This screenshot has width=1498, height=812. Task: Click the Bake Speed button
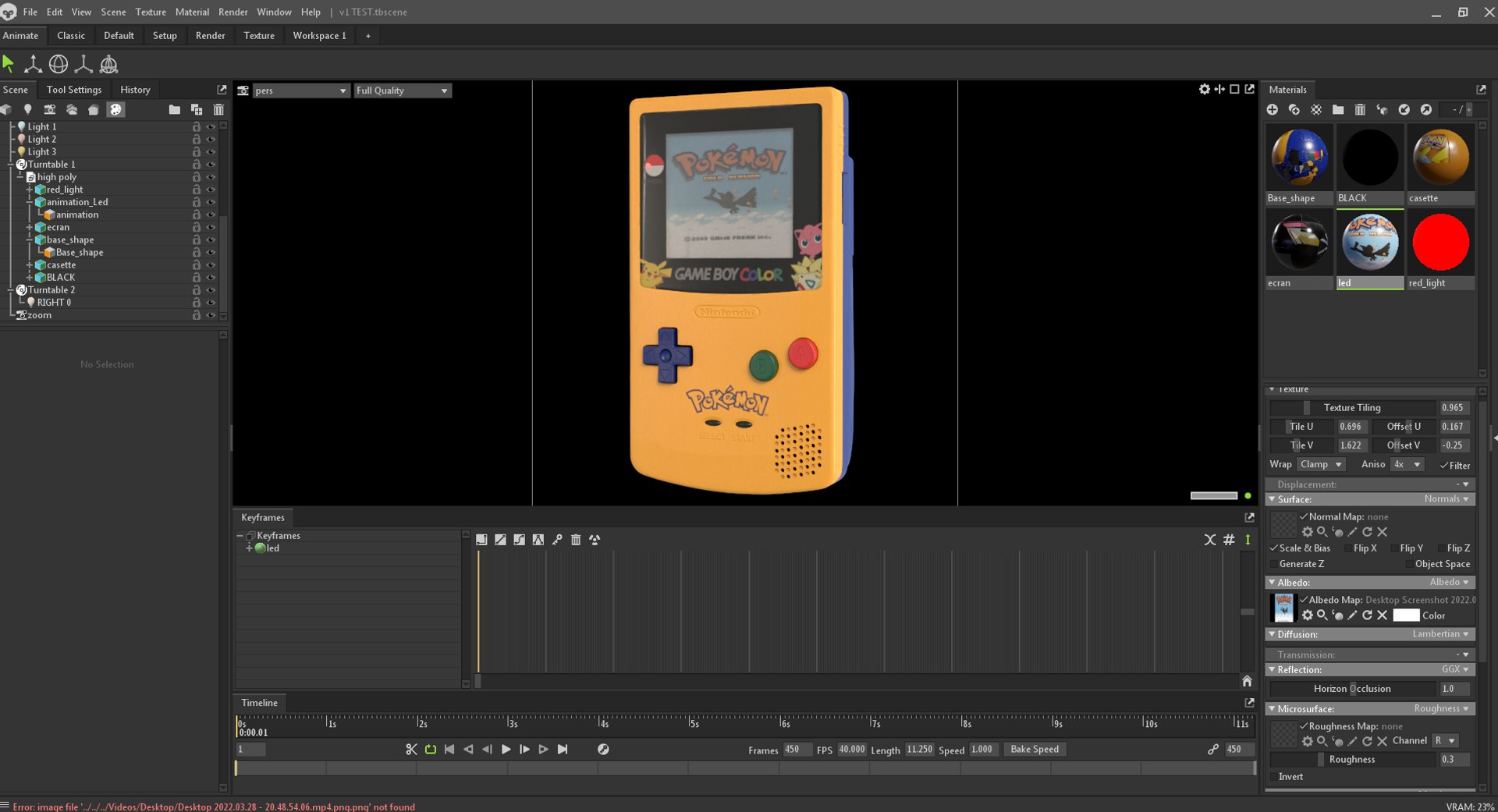1035,750
